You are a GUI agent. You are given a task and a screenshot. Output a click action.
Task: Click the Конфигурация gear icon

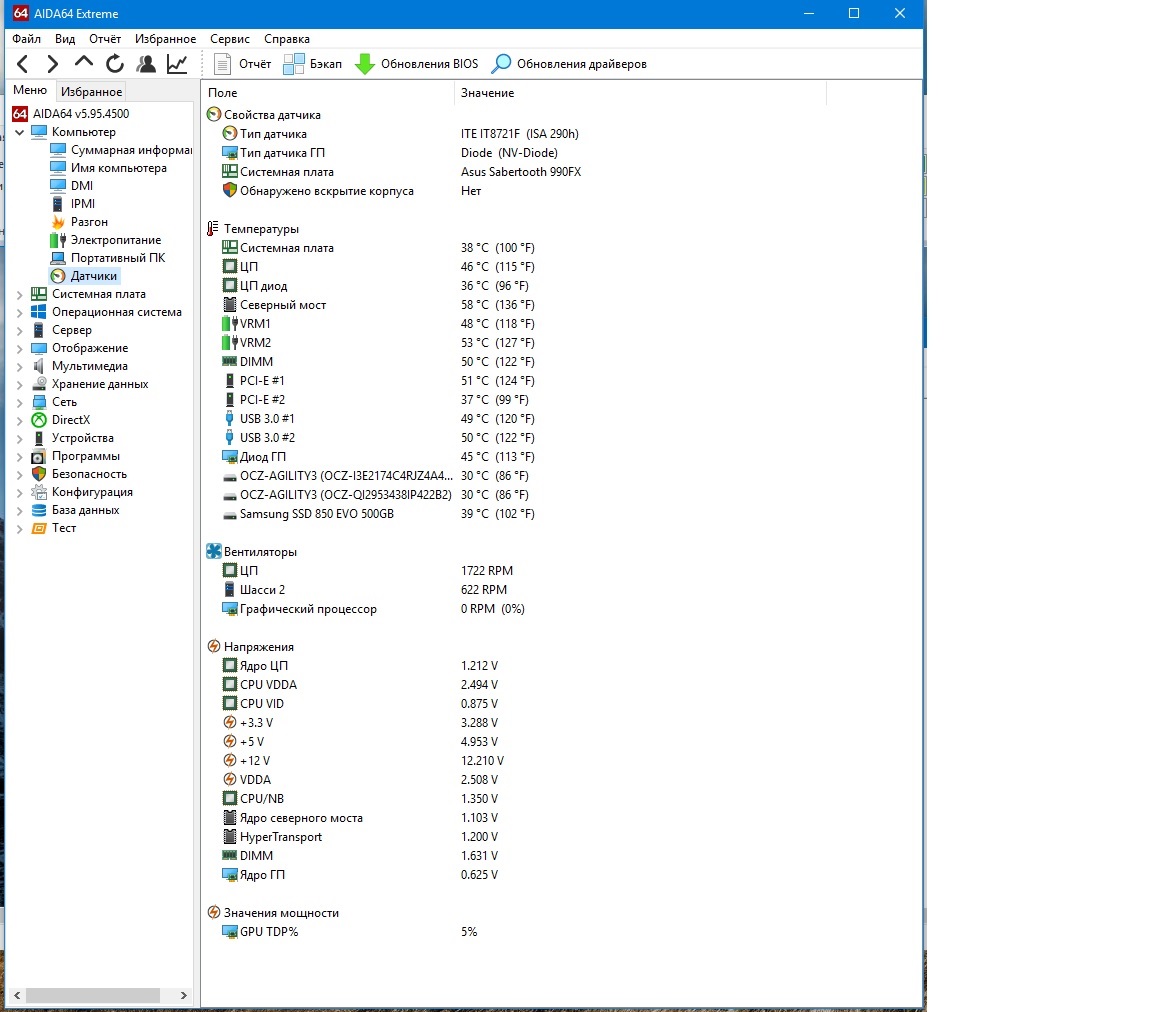click(x=39, y=492)
